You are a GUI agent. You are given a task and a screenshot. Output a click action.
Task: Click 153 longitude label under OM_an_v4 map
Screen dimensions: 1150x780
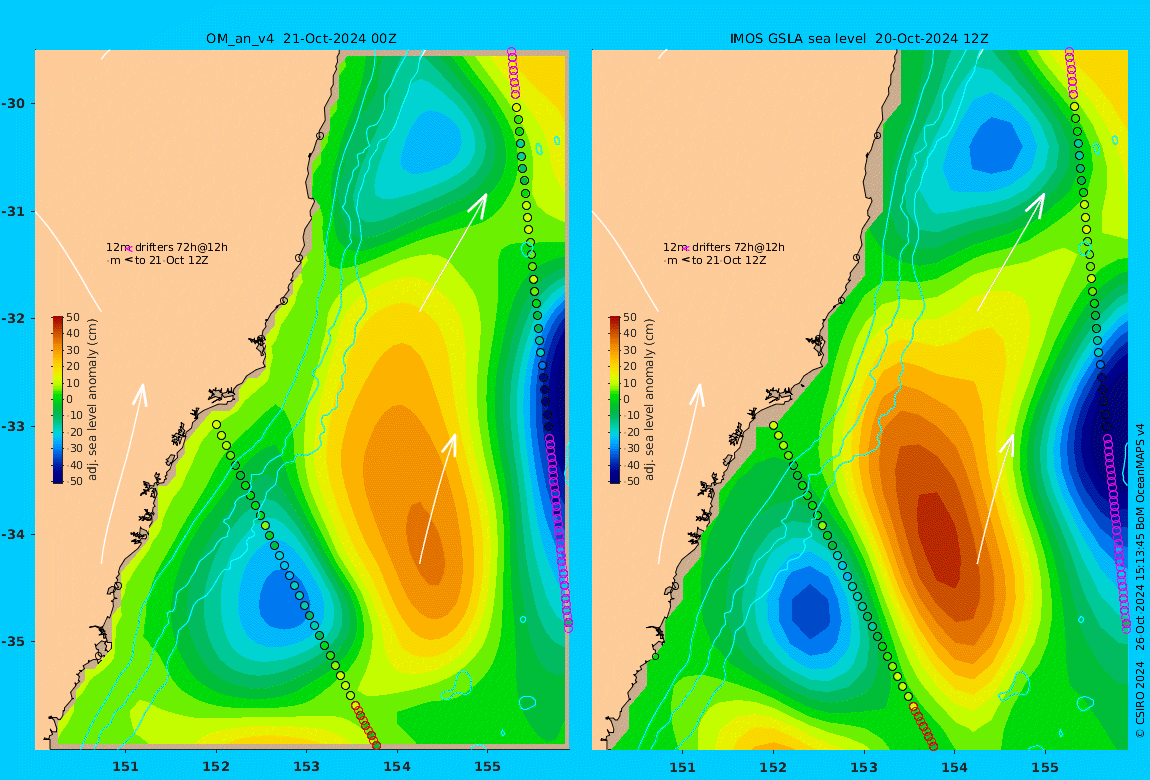tap(307, 767)
